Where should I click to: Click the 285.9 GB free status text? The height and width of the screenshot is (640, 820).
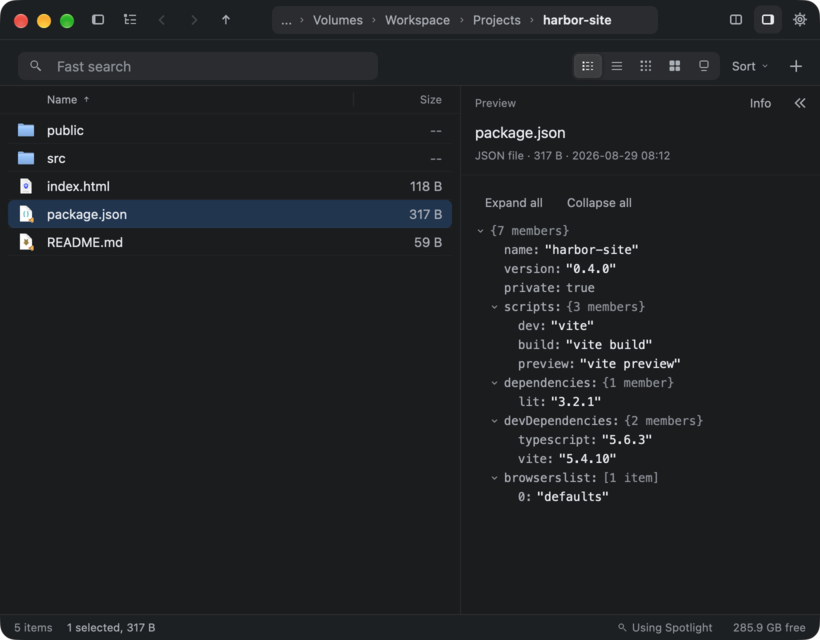[769, 627]
